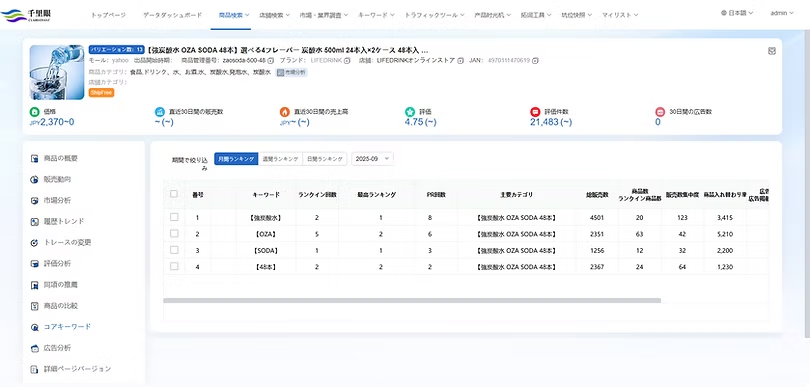The width and height of the screenshot is (810, 387).
Task: Open the admin account dropdown
Action: click(x=782, y=13)
